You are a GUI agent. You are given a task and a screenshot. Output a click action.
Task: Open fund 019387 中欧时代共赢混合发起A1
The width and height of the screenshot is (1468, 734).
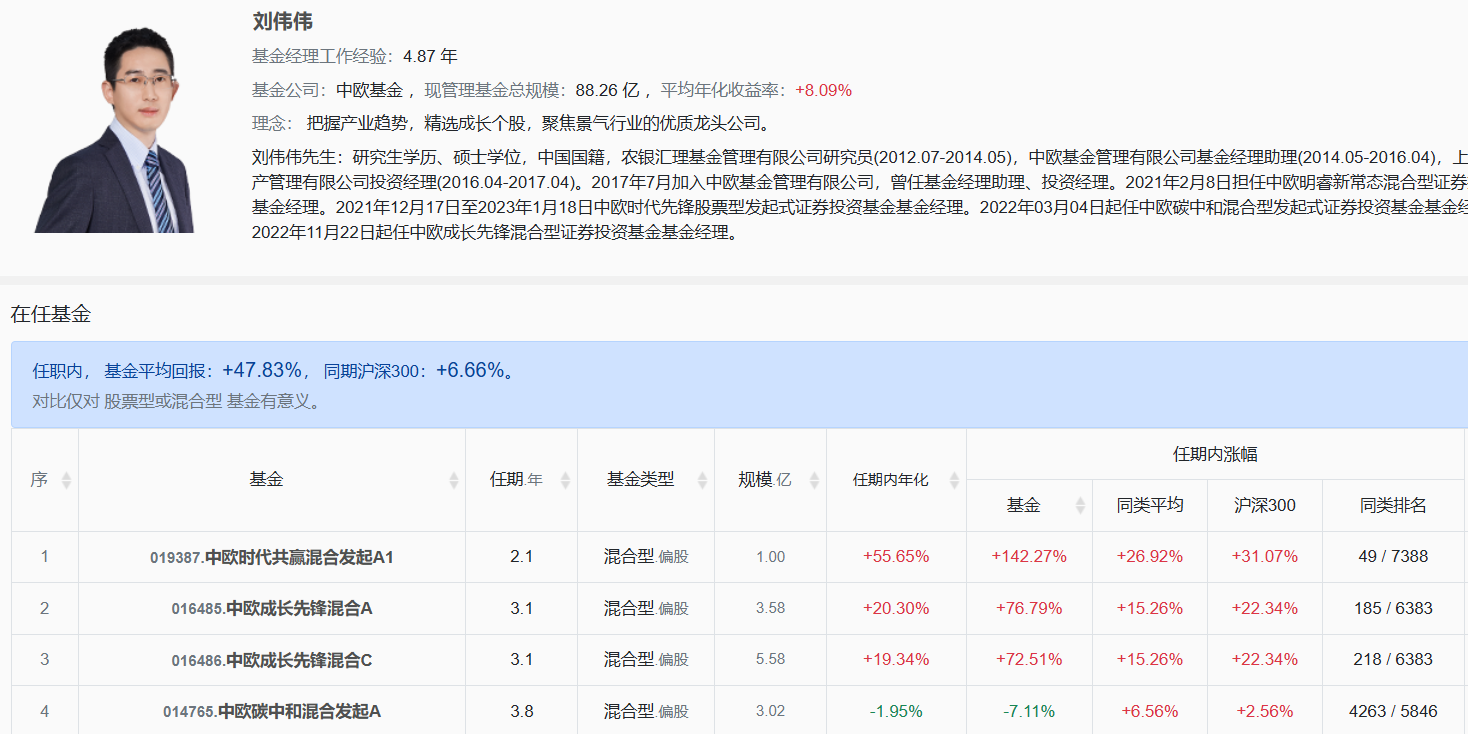click(x=272, y=557)
